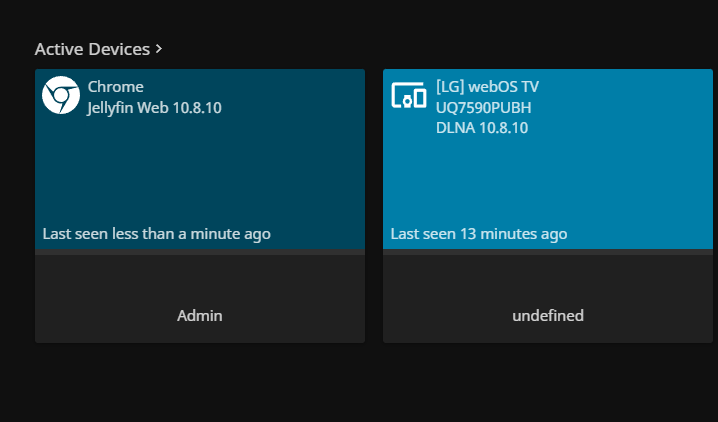Click the empty footer space above undefined
718x422 pixels.
click(x=548, y=278)
